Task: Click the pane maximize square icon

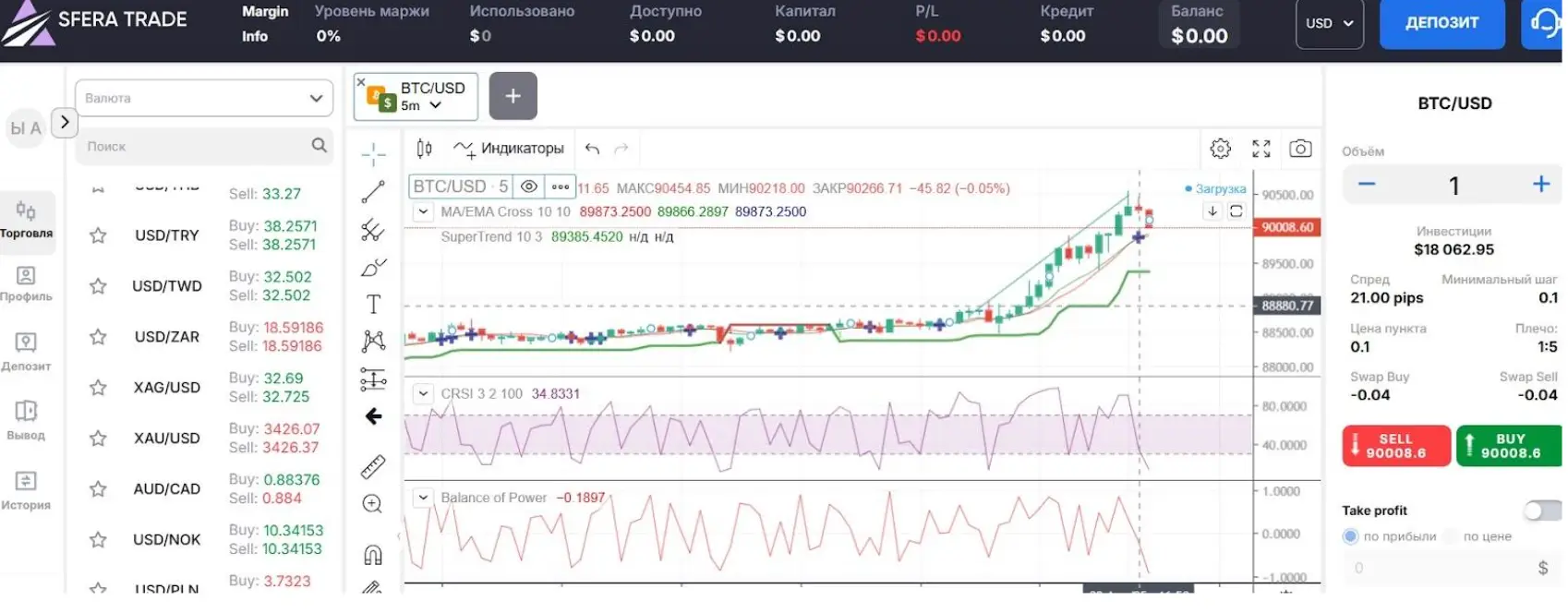Action: pos(1236,211)
